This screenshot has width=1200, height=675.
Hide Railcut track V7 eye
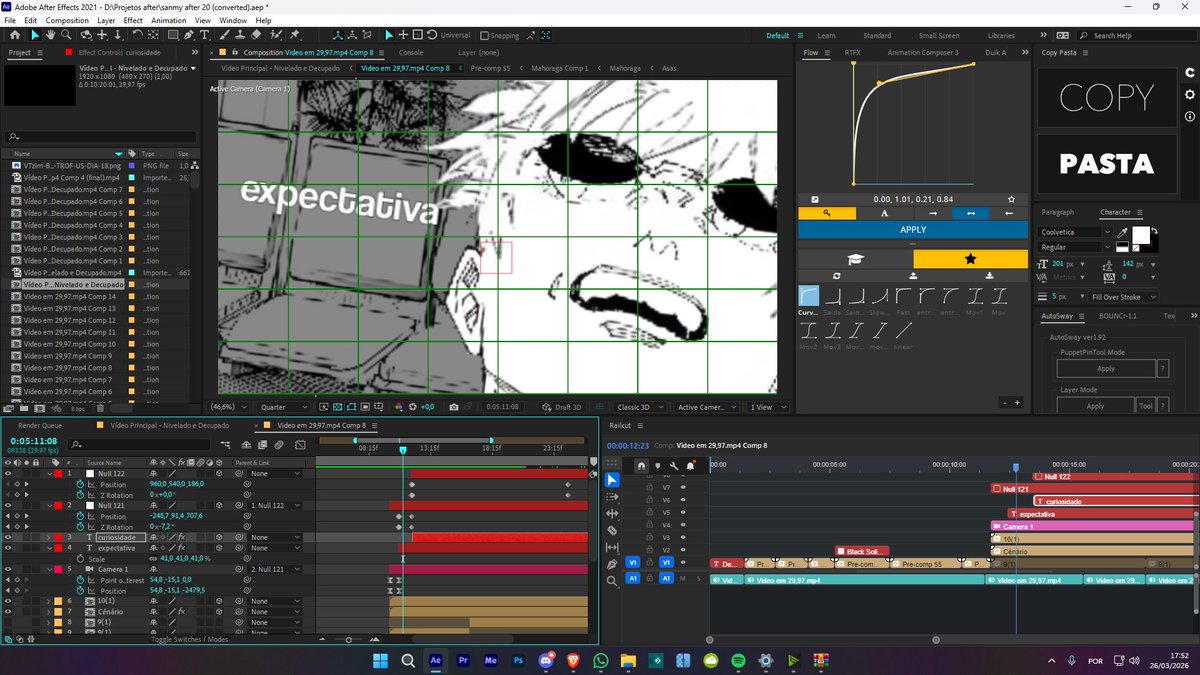[x=683, y=487]
